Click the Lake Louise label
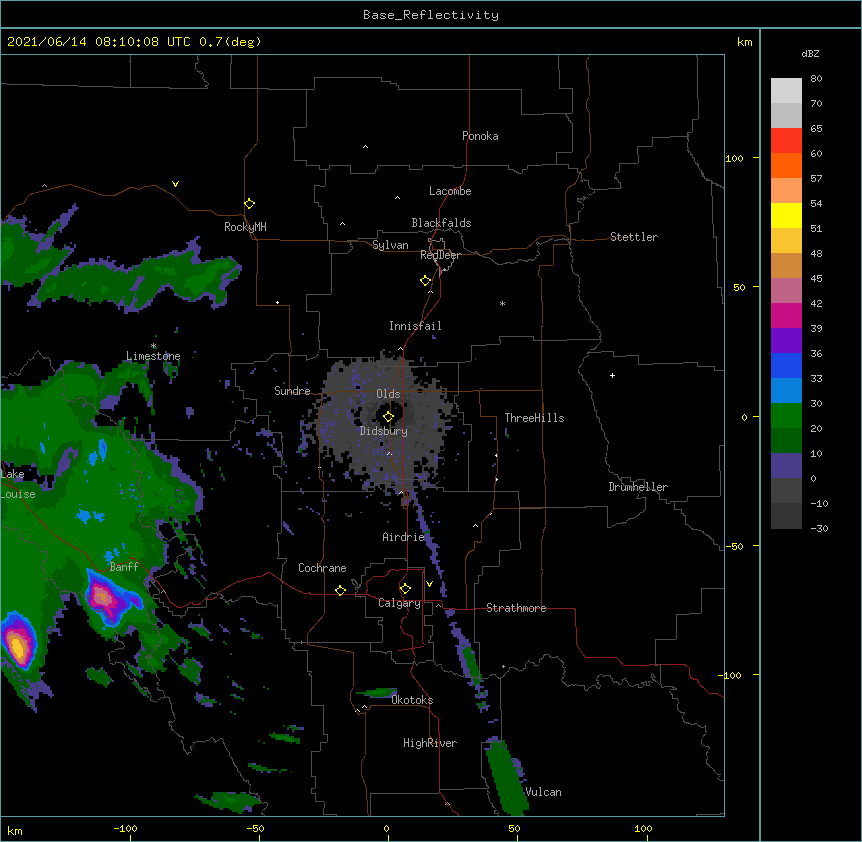 click(x=18, y=484)
